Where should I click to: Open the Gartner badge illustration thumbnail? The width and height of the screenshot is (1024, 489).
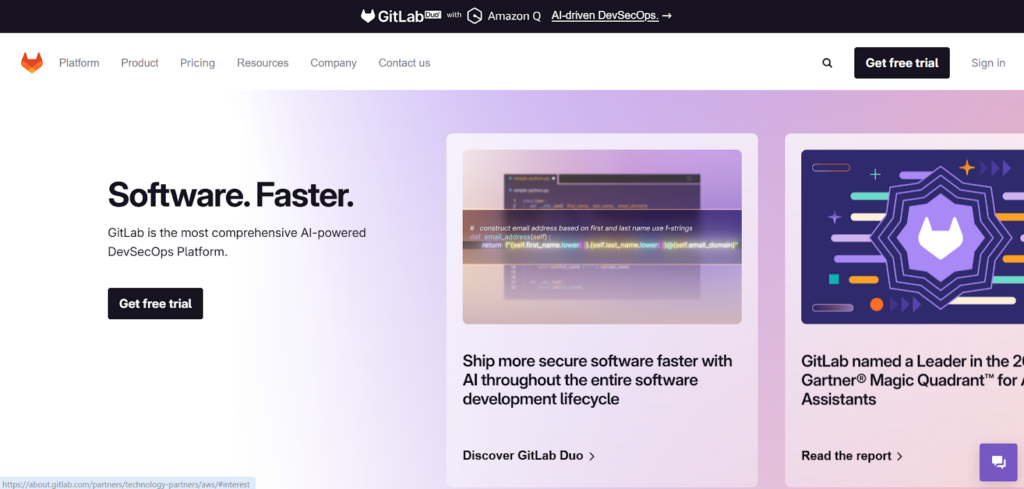tap(912, 237)
